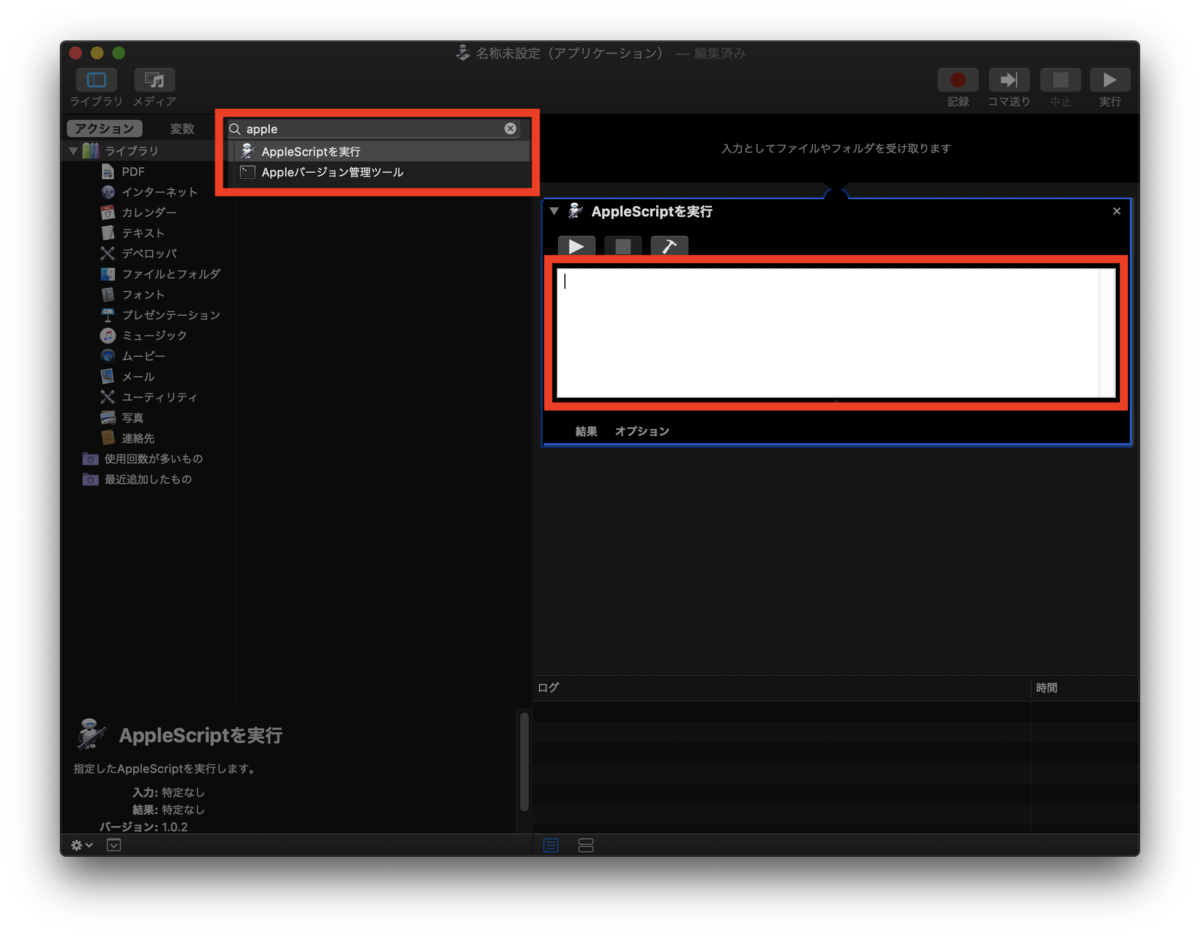
Task: Start recording with the red Record button
Action: (958, 80)
